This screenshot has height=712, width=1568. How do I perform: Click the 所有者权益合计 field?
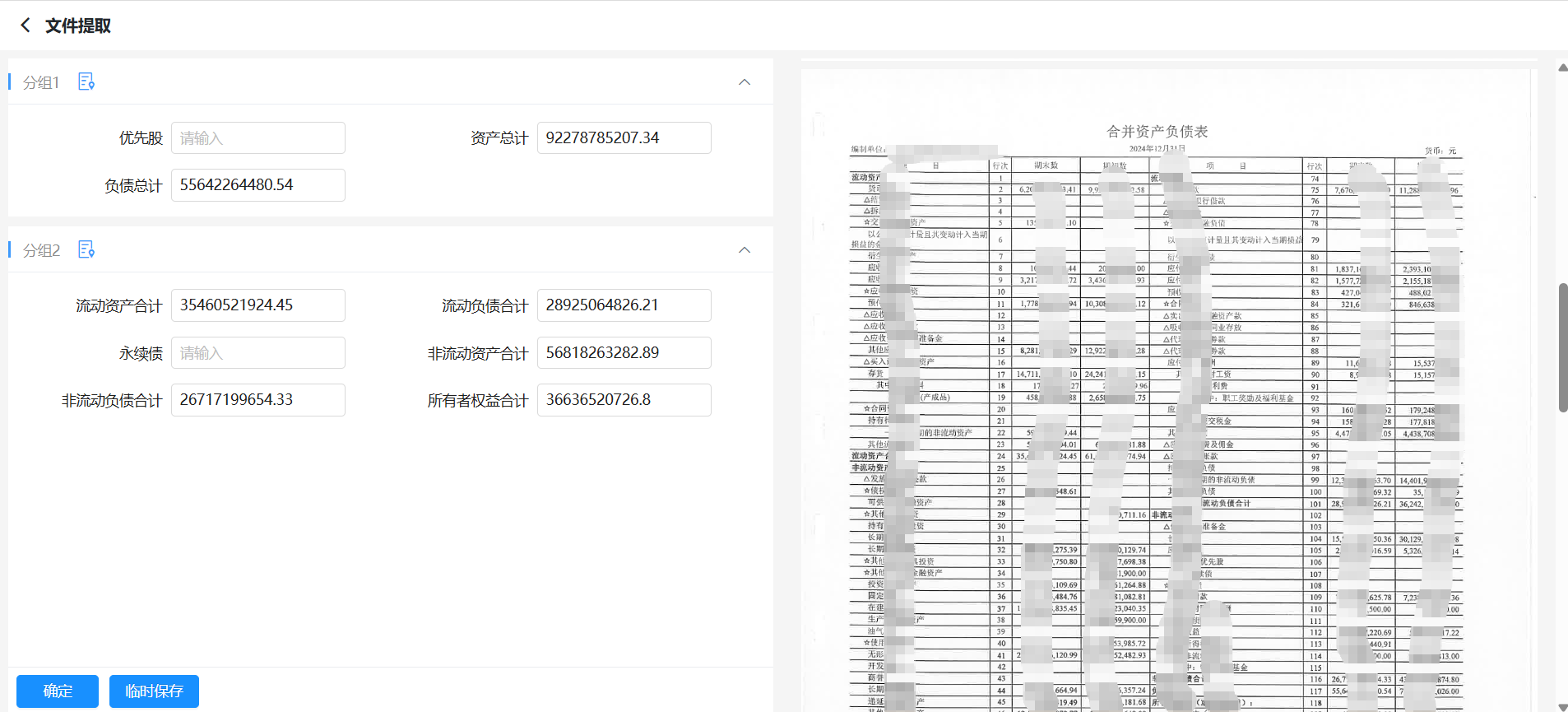(624, 400)
